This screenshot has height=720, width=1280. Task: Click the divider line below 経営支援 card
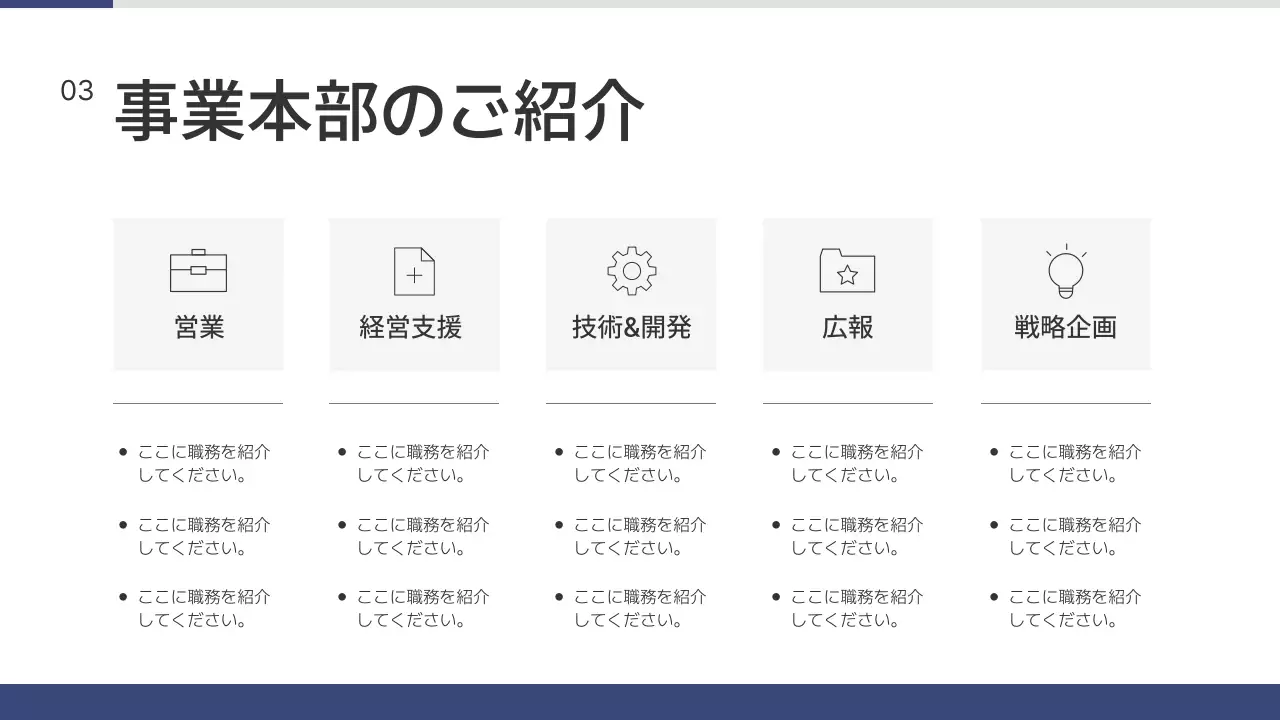(414, 404)
